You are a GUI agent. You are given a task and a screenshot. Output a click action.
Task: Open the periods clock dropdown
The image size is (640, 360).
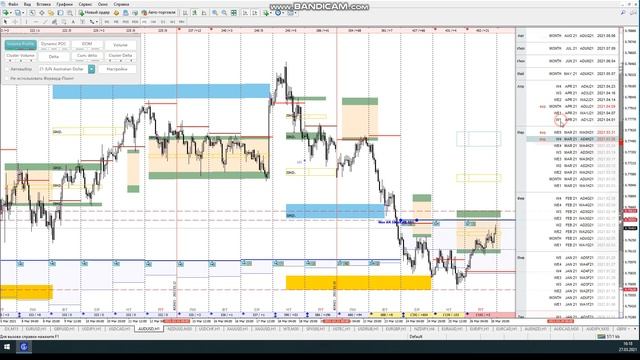point(280,13)
